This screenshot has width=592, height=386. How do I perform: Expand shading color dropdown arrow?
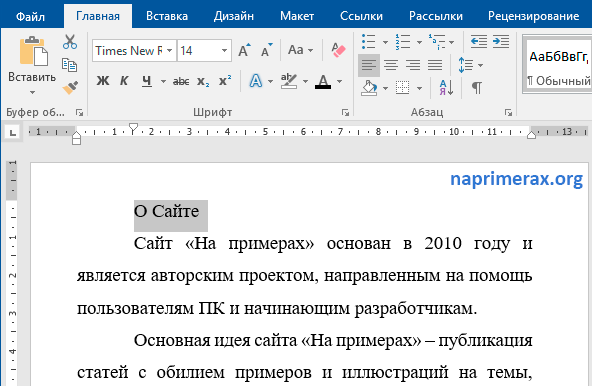[x=385, y=88]
